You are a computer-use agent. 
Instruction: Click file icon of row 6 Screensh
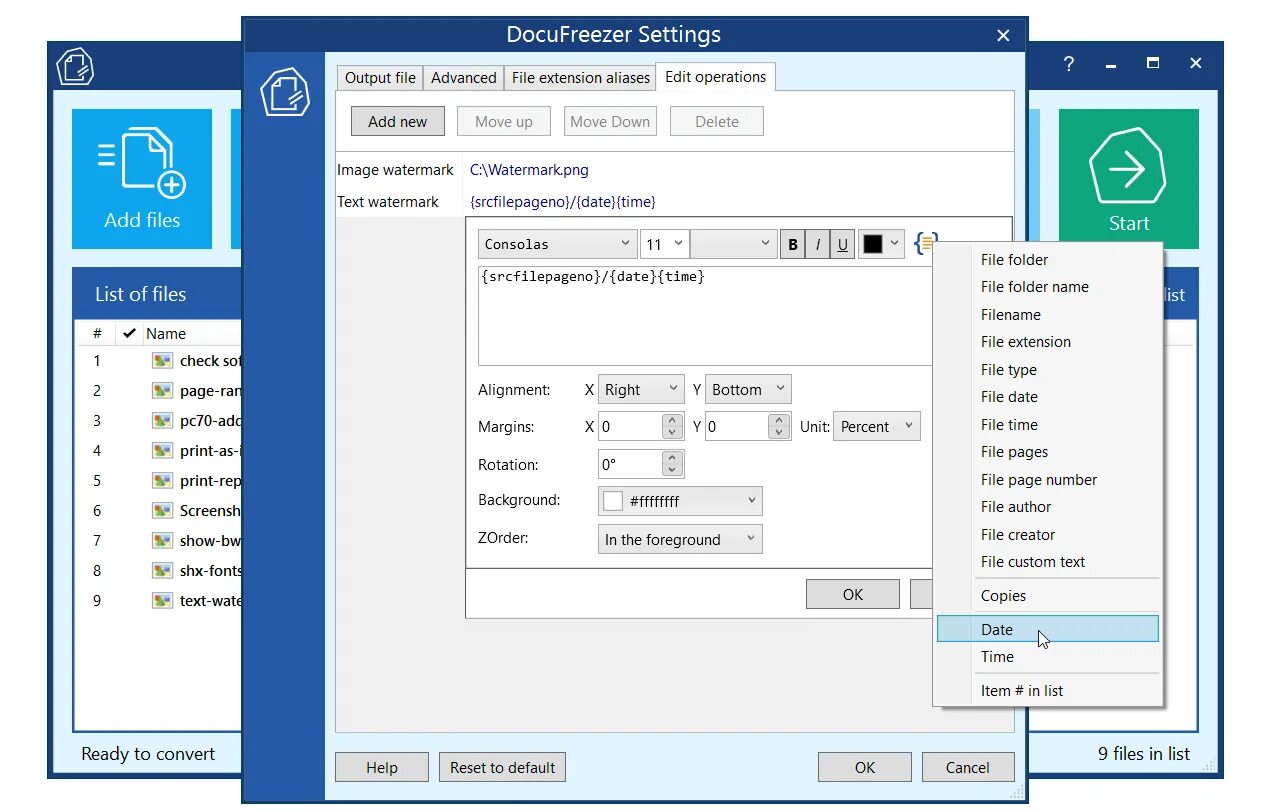pos(162,511)
